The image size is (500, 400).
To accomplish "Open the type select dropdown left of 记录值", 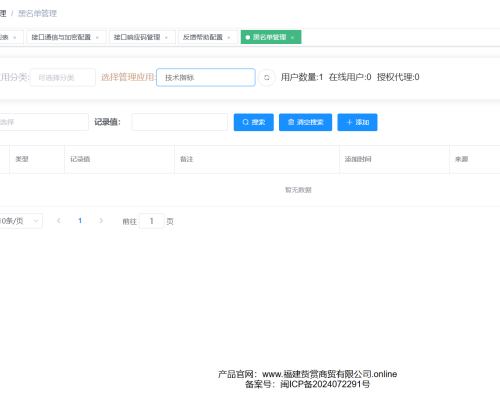I will [x=43, y=122].
